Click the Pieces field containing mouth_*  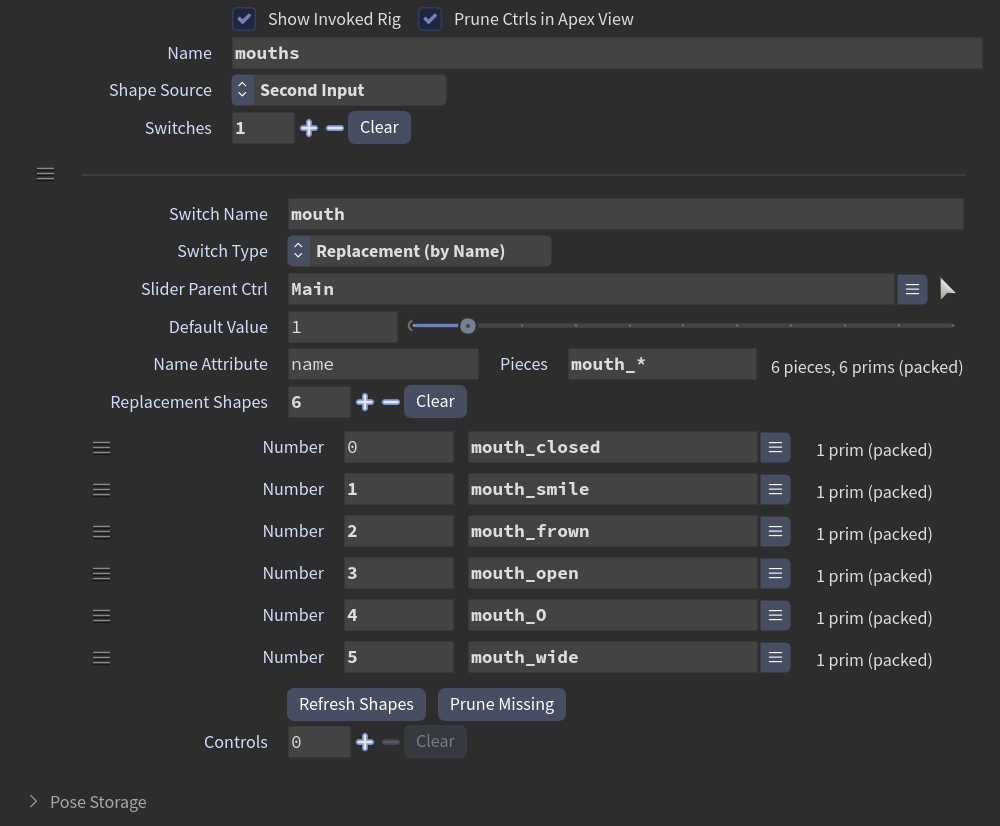pos(662,364)
